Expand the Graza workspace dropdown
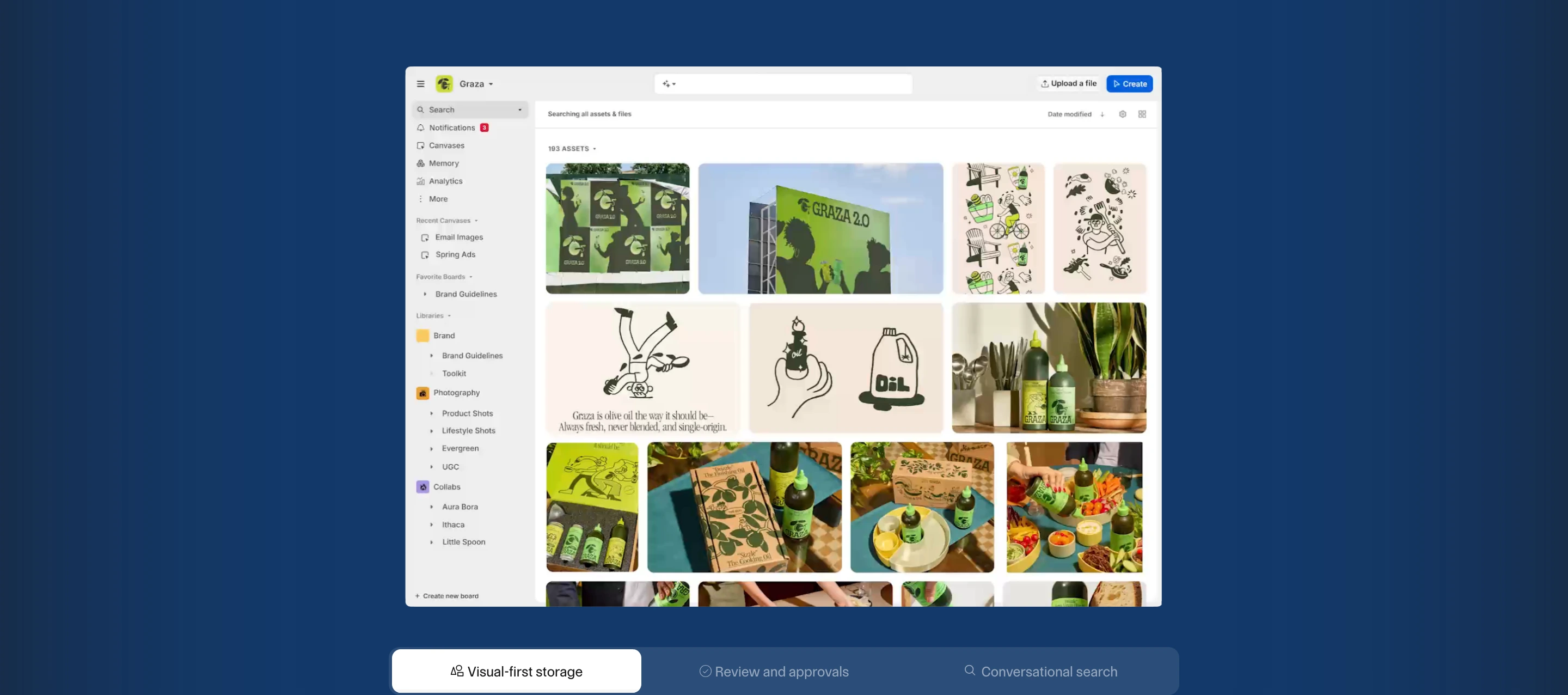The width and height of the screenshot is (1568, 695). coord(491,84)
